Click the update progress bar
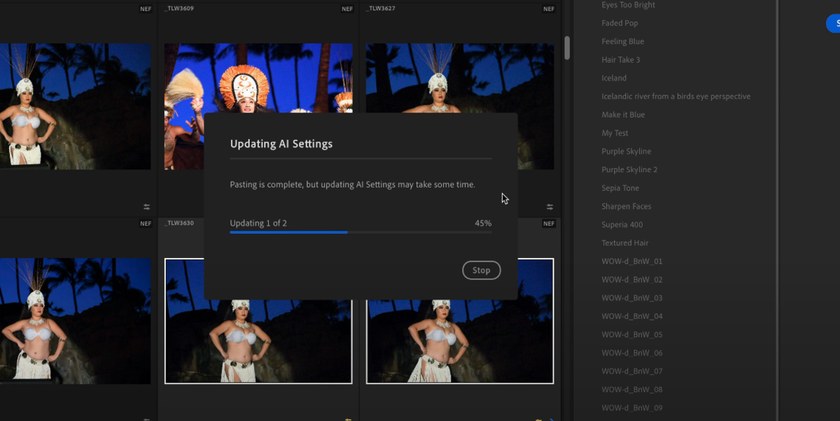840x421 pixels. pyautogui.click(x=361, y=232)
